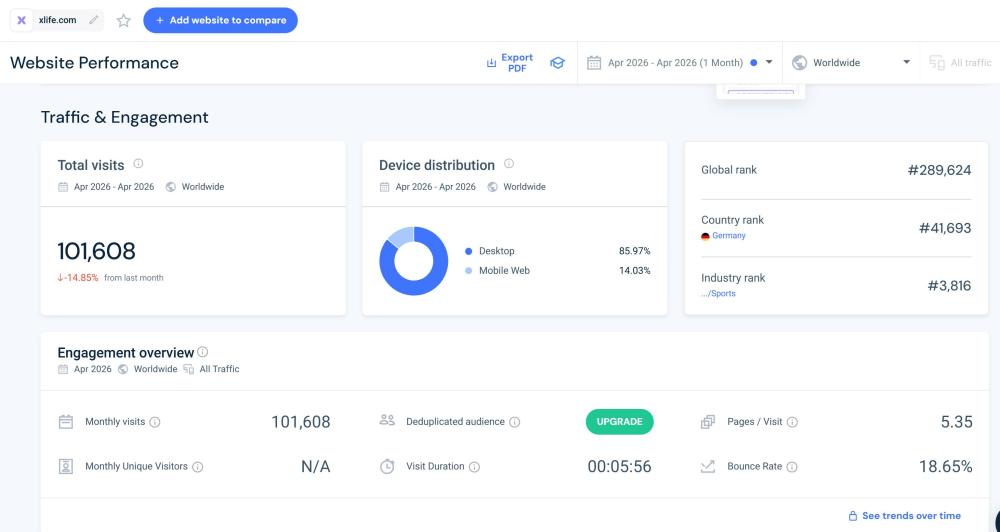This screenshot has height=532, width=1000.
Task: Click info icon next to Total visits
Action: 138,164
